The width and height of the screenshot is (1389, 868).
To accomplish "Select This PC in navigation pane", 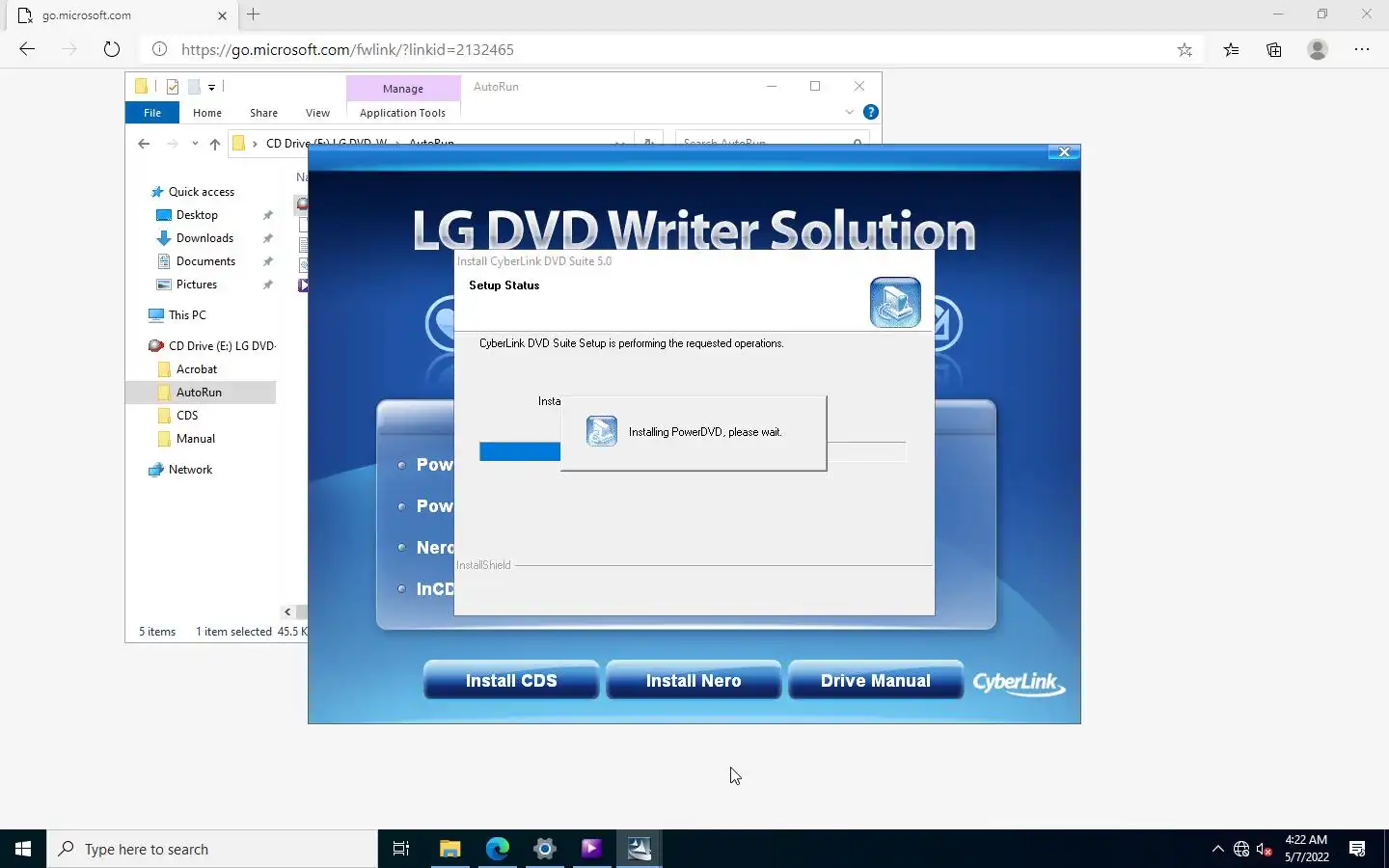I will pyautogui.click(x=177, y=315).
